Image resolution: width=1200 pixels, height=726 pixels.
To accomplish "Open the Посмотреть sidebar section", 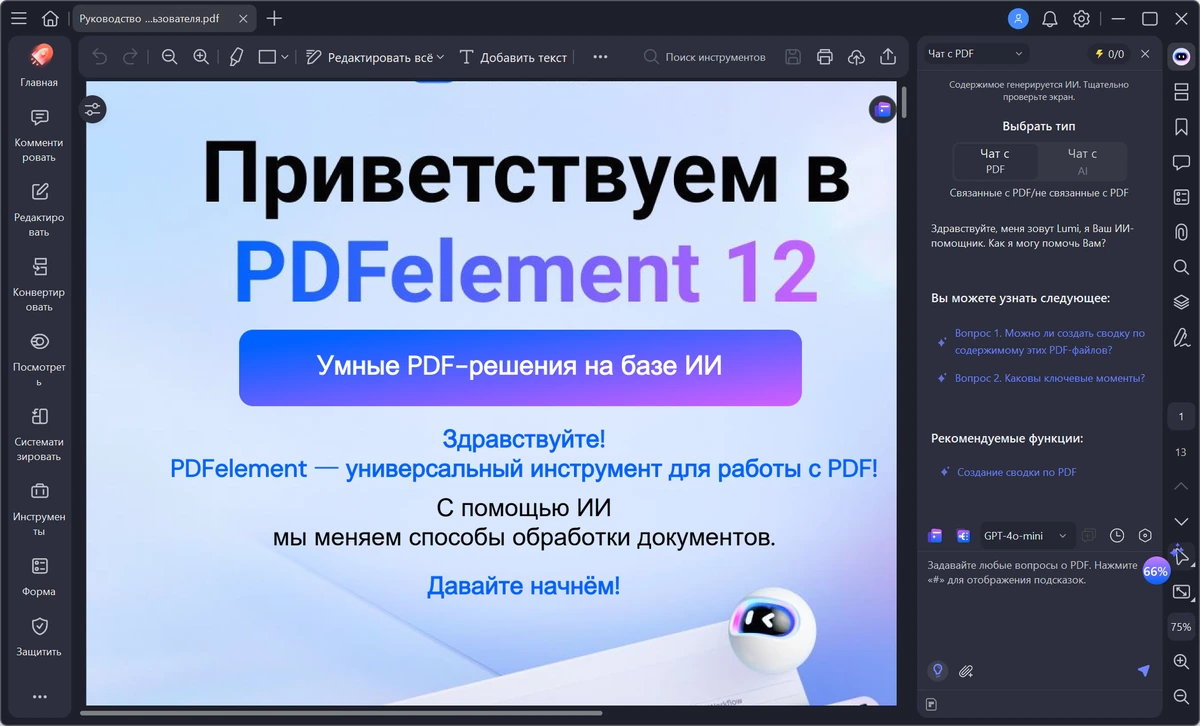I will [39, 360].
